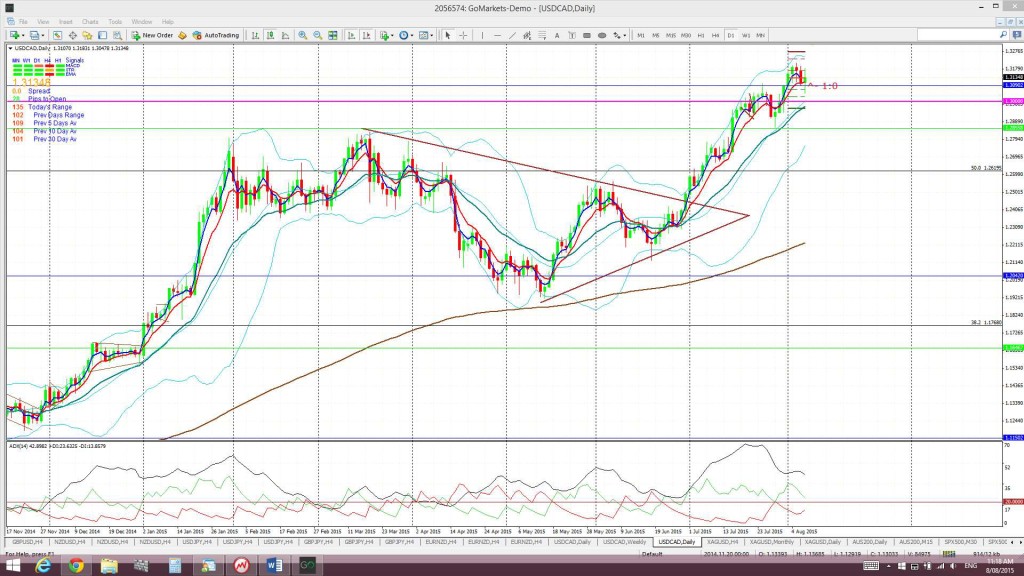Open the File menu

pyautogui.click(x=23, y=22)
